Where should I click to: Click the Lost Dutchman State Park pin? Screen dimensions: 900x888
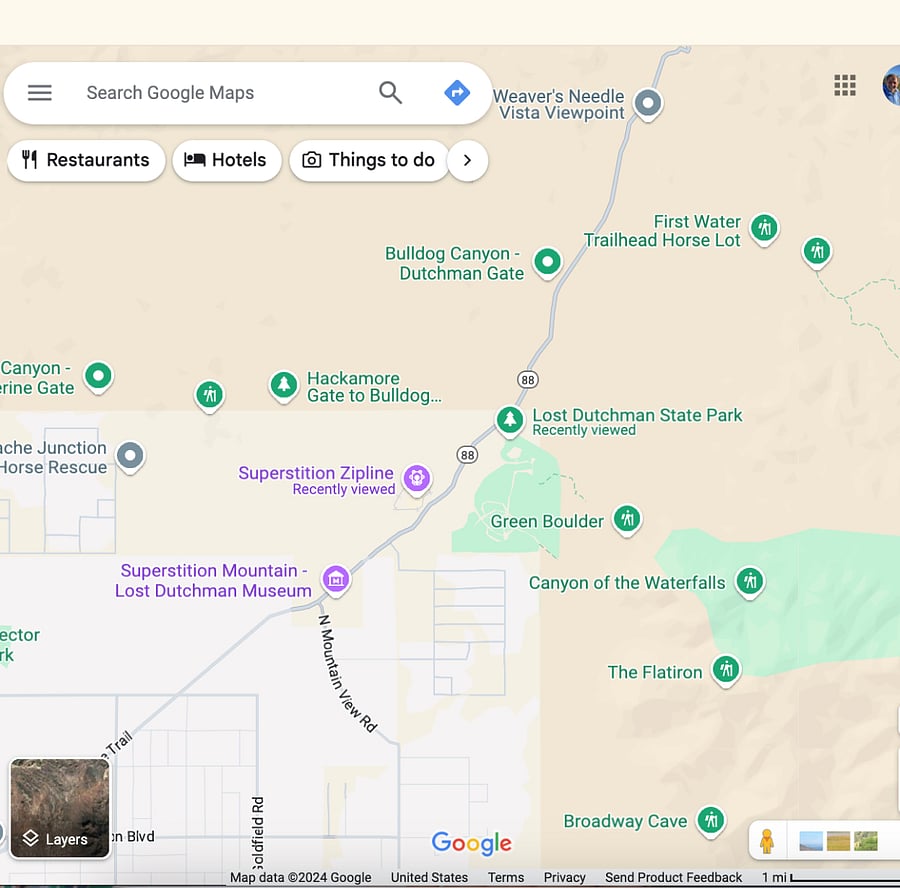pos(510,420)
